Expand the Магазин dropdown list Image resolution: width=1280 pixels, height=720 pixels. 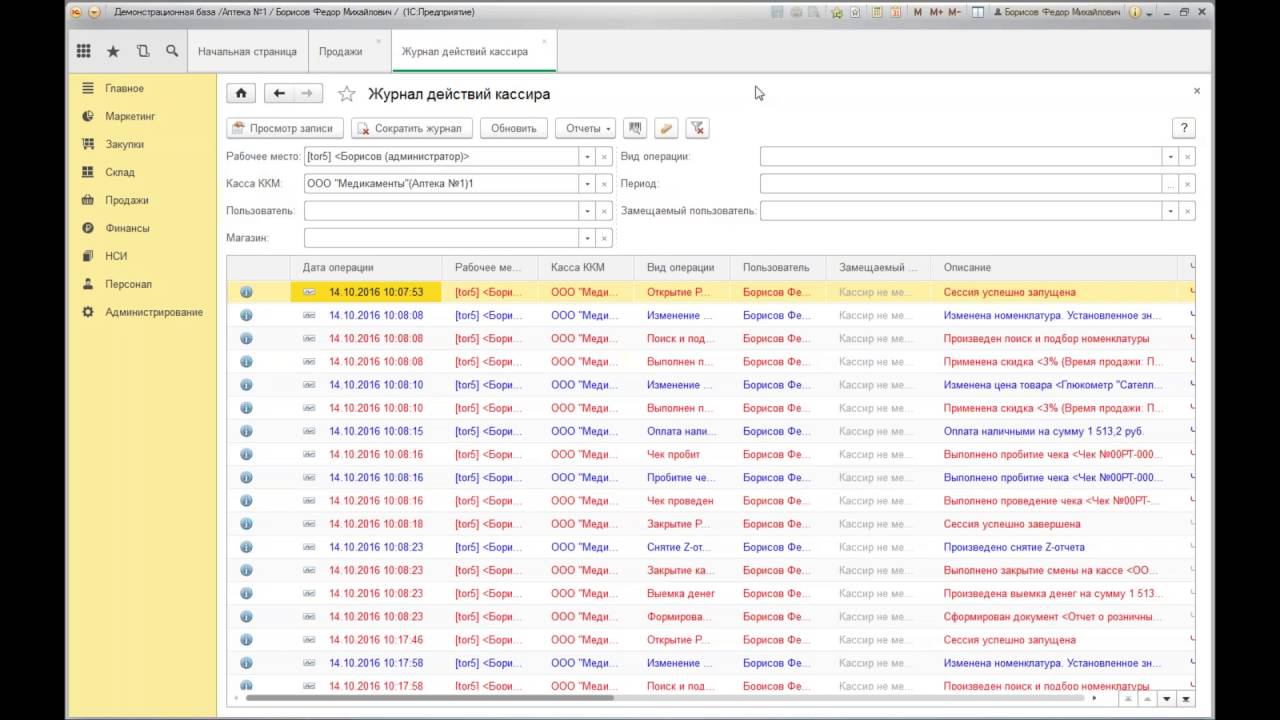[x=586, y=238]
